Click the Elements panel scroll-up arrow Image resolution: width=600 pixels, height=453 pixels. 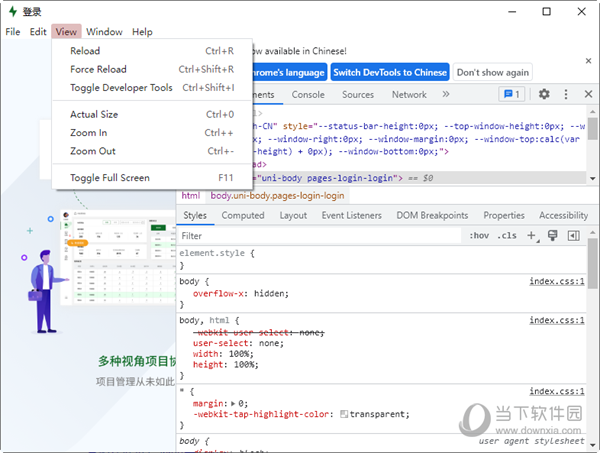(x=592, y=112)
